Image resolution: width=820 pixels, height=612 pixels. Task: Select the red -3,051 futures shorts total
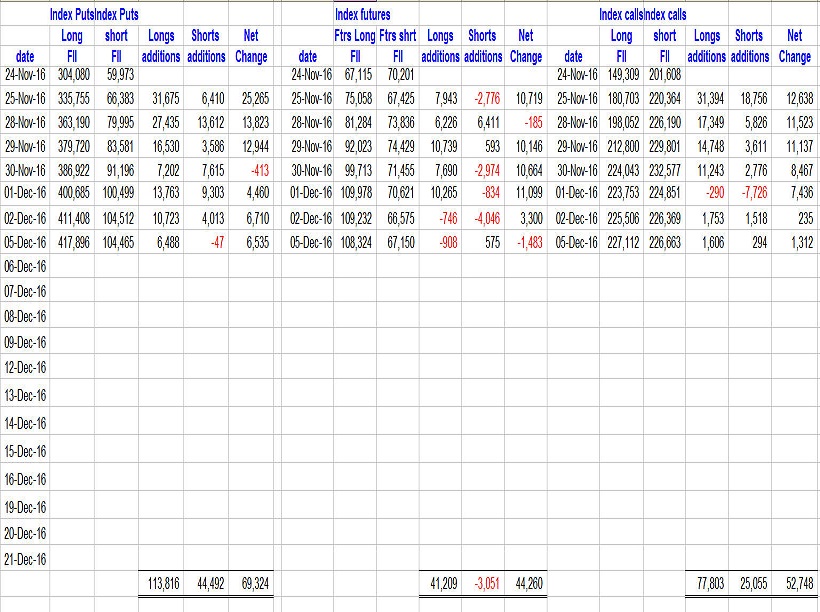tap(483, 582)
